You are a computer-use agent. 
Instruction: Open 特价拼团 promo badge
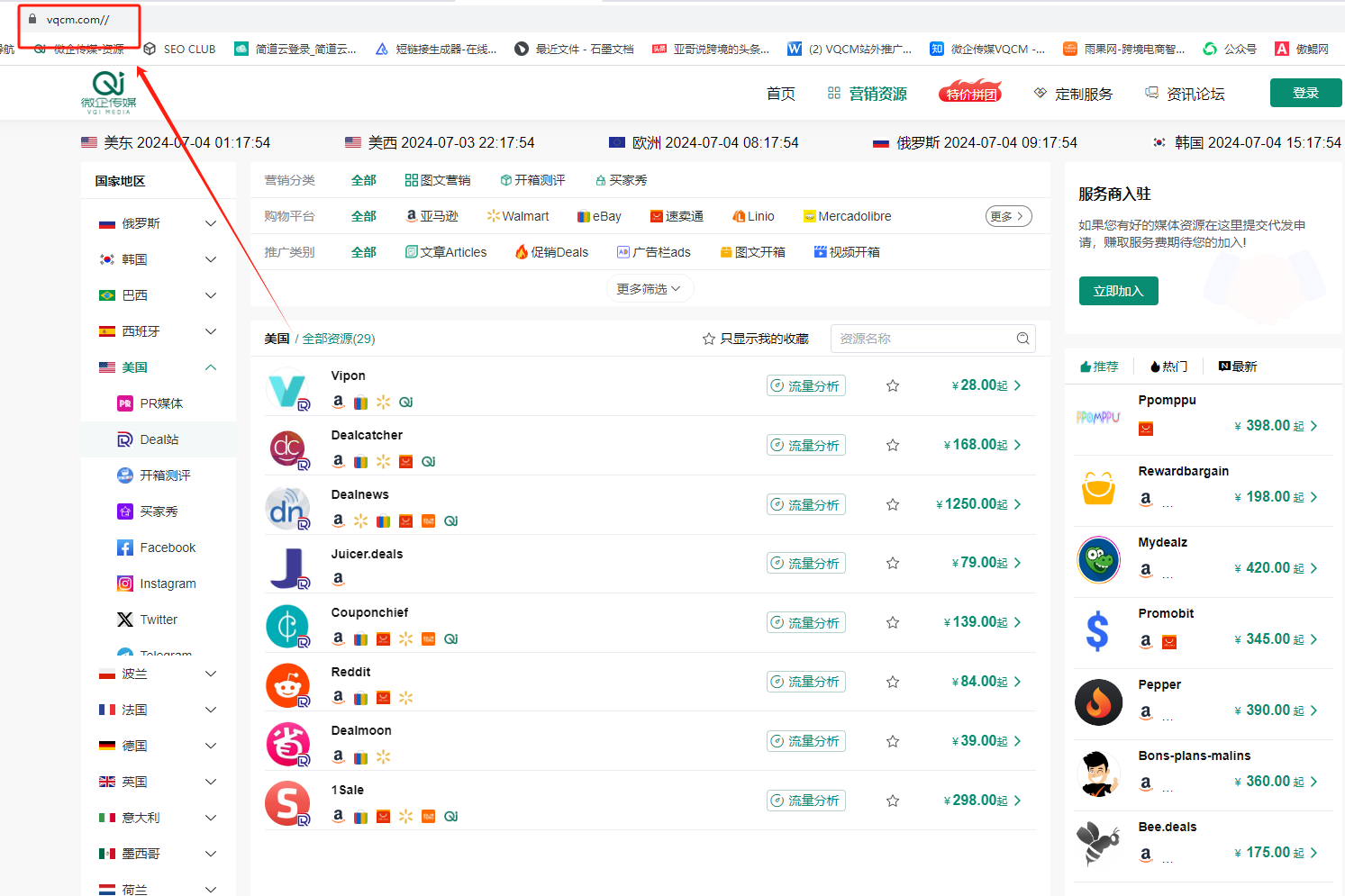pyautogui.click(x=970, y=93)
